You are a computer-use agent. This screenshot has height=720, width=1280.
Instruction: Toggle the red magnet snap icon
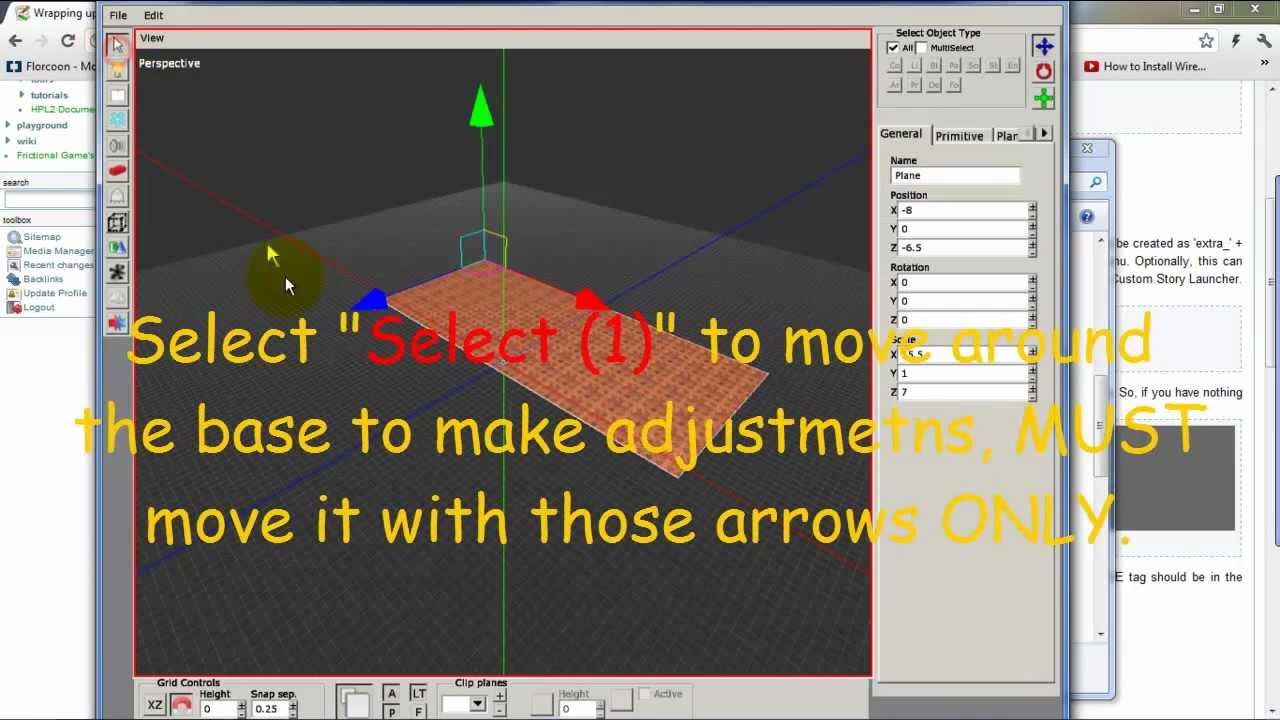point(181,705)
